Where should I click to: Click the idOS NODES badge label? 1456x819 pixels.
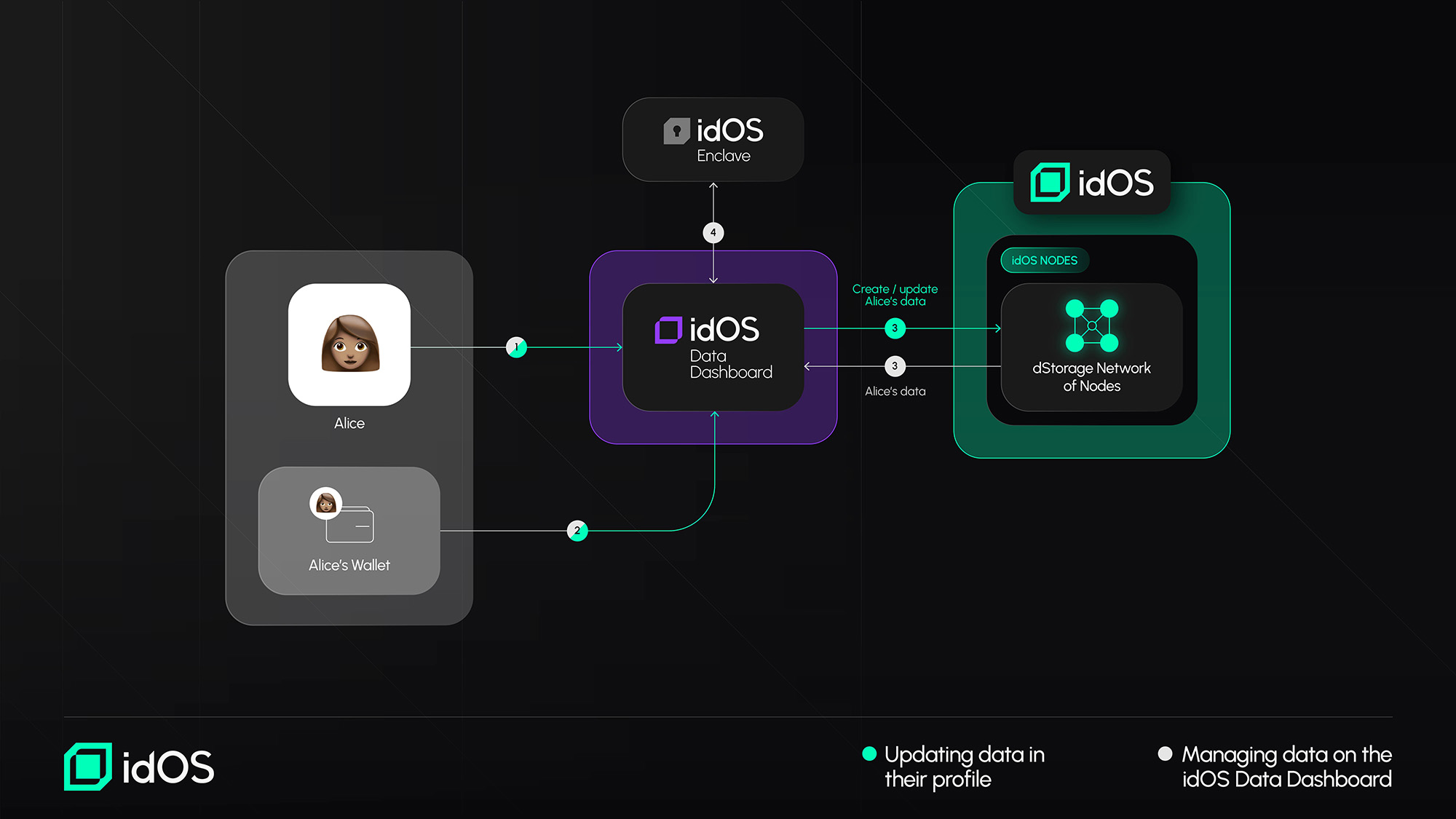pyautogui.click(x=1044, y=261)
